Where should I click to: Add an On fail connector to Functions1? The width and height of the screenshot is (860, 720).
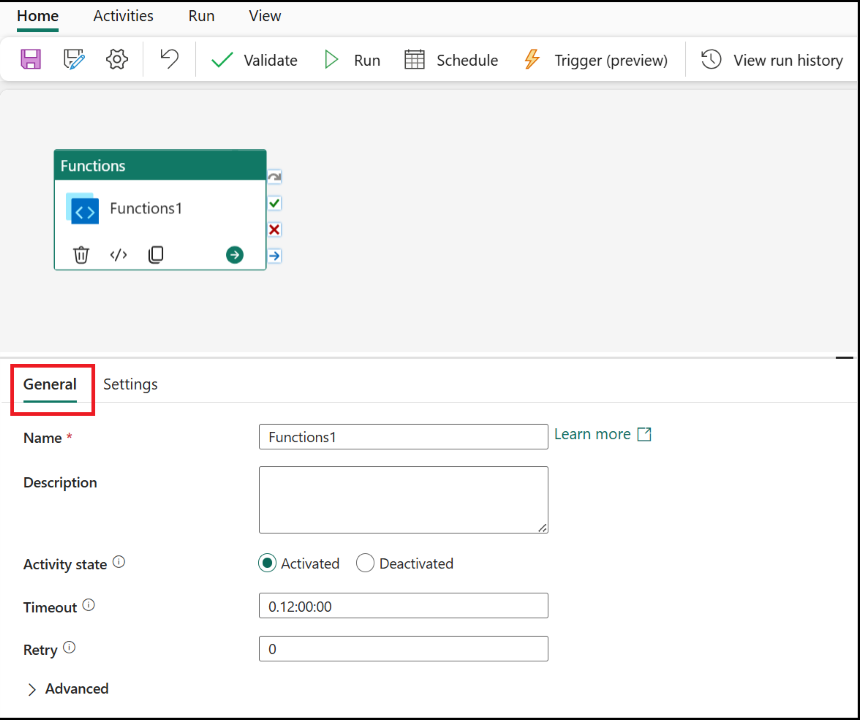274,229
